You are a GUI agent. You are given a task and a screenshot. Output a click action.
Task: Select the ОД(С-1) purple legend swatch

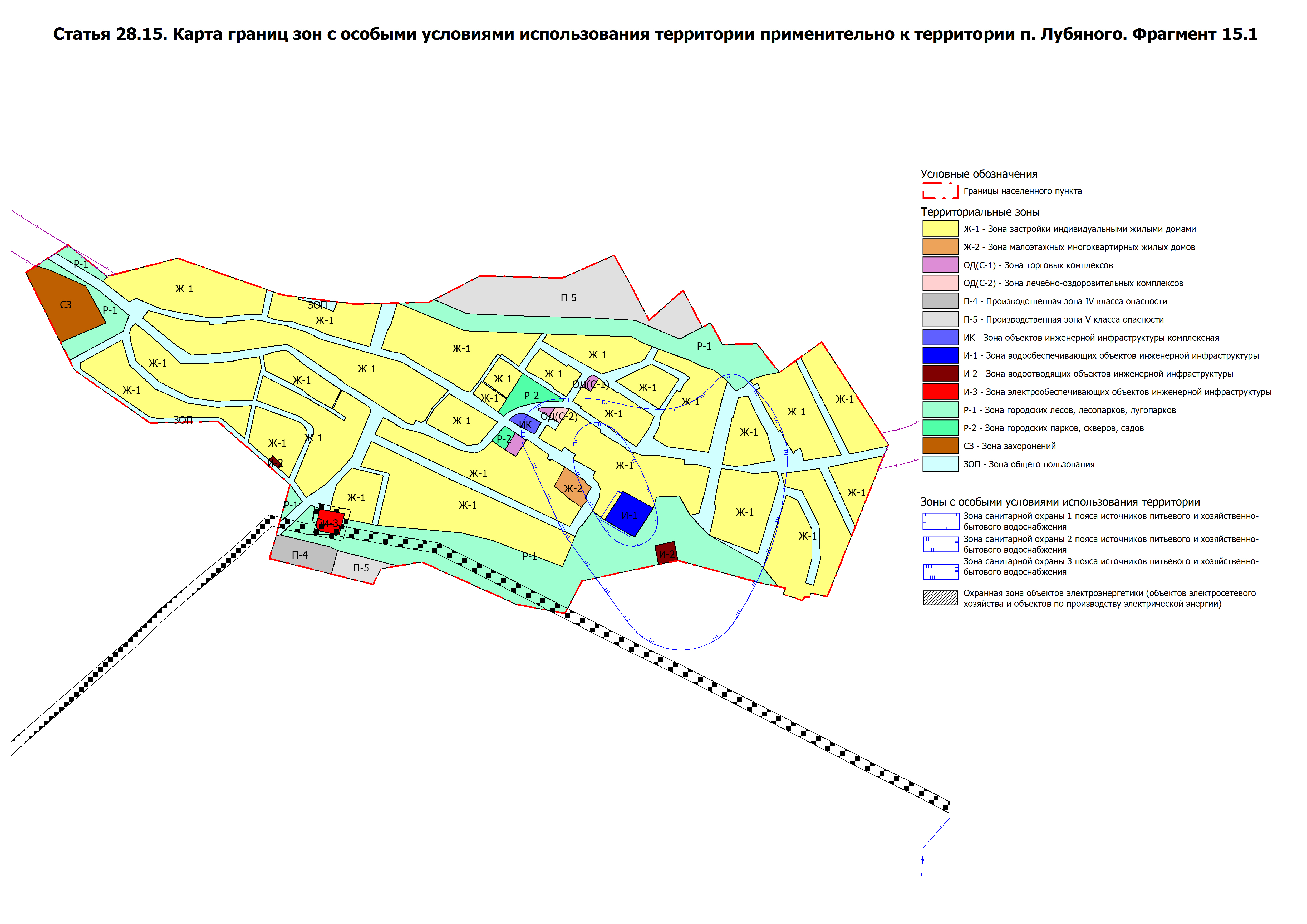(x=940, y=265)
